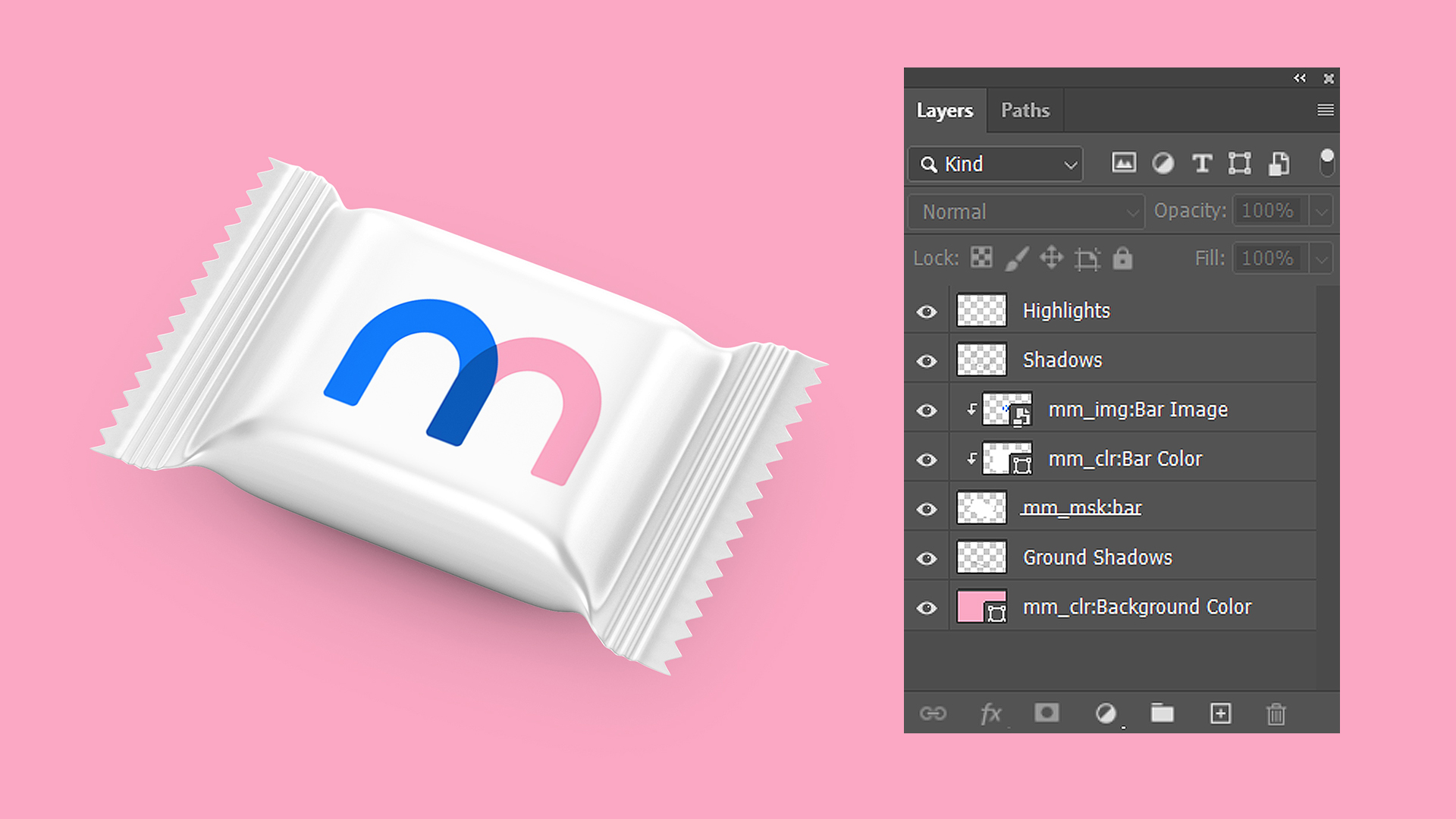1456x819 pixels.
Task: Hide the Shadows layer
Action: [x=927, y=361]
